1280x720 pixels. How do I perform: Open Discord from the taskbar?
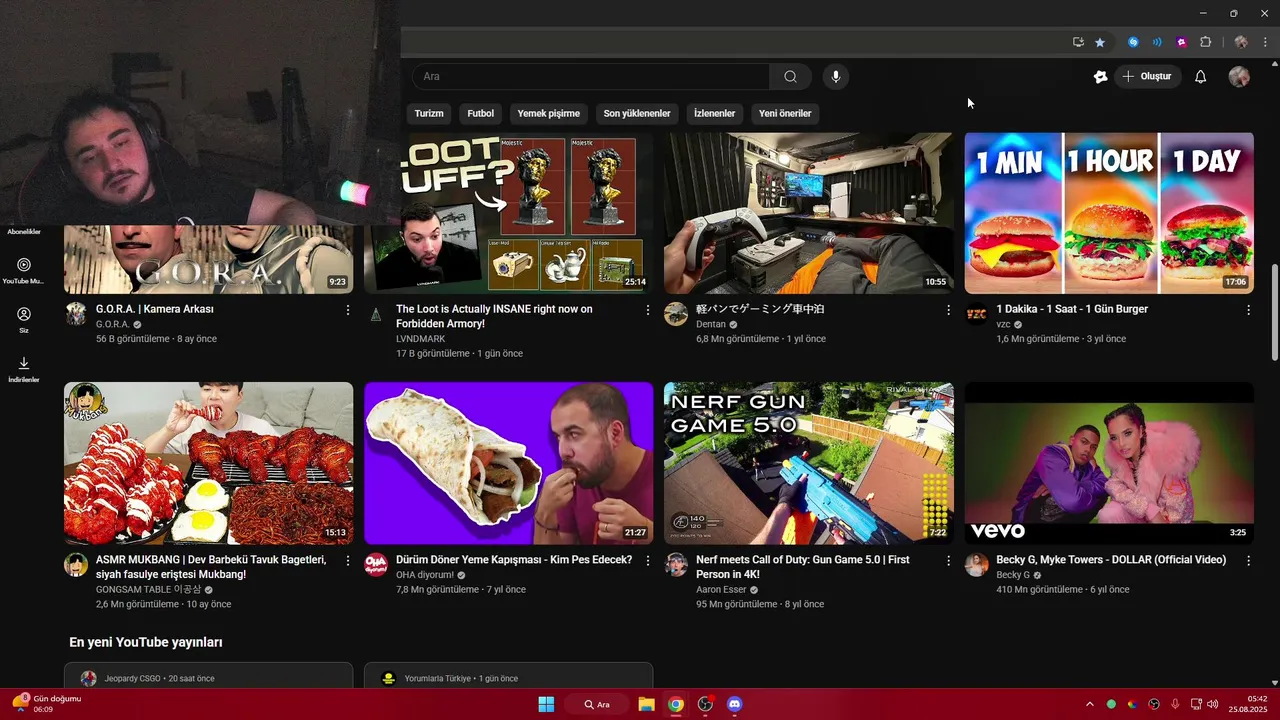click(x=735, y=704)
